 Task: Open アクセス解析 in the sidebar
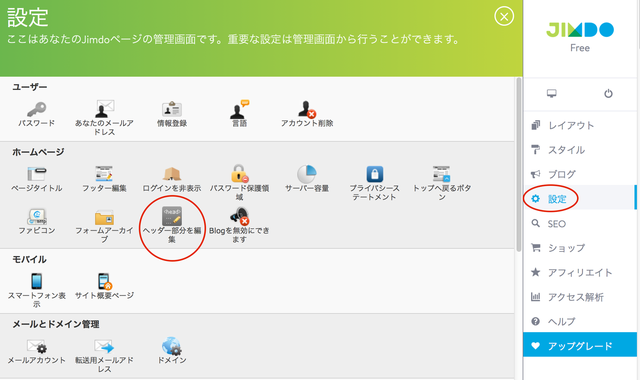pos(580,297)
